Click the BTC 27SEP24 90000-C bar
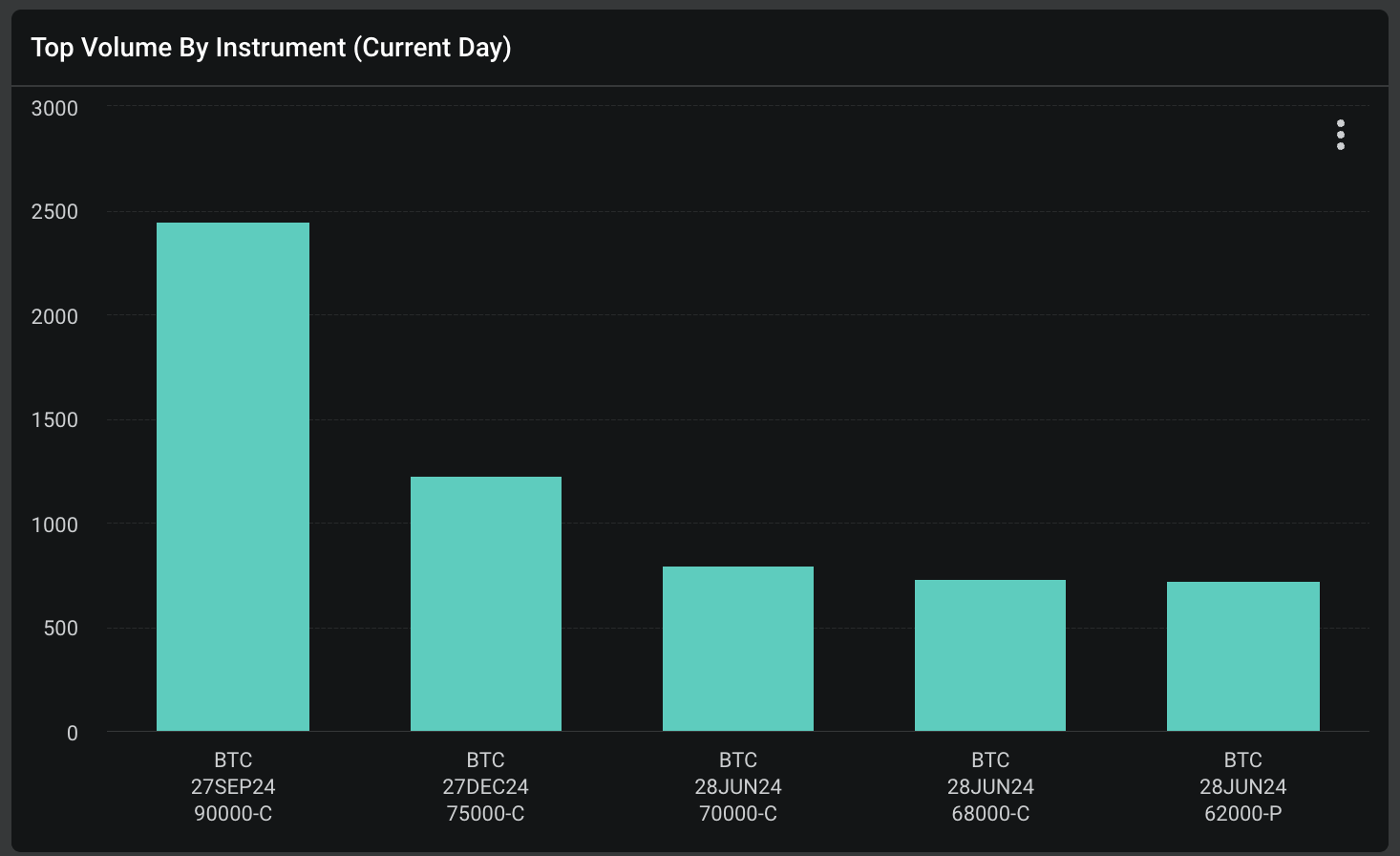The height and width of the screenshot is (856, 1400). [x=233, y=477]
